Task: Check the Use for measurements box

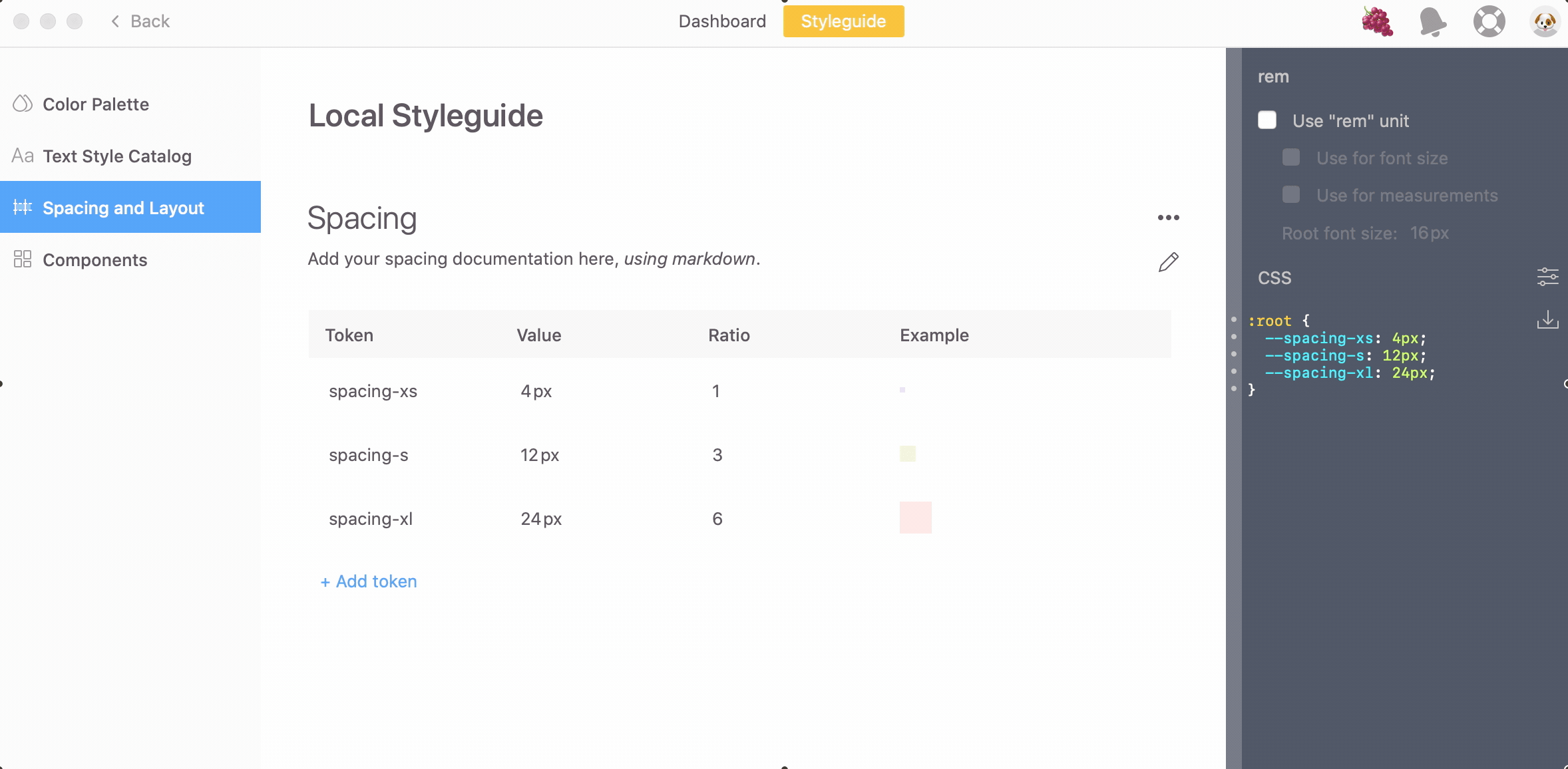Action: [1291, 195]
